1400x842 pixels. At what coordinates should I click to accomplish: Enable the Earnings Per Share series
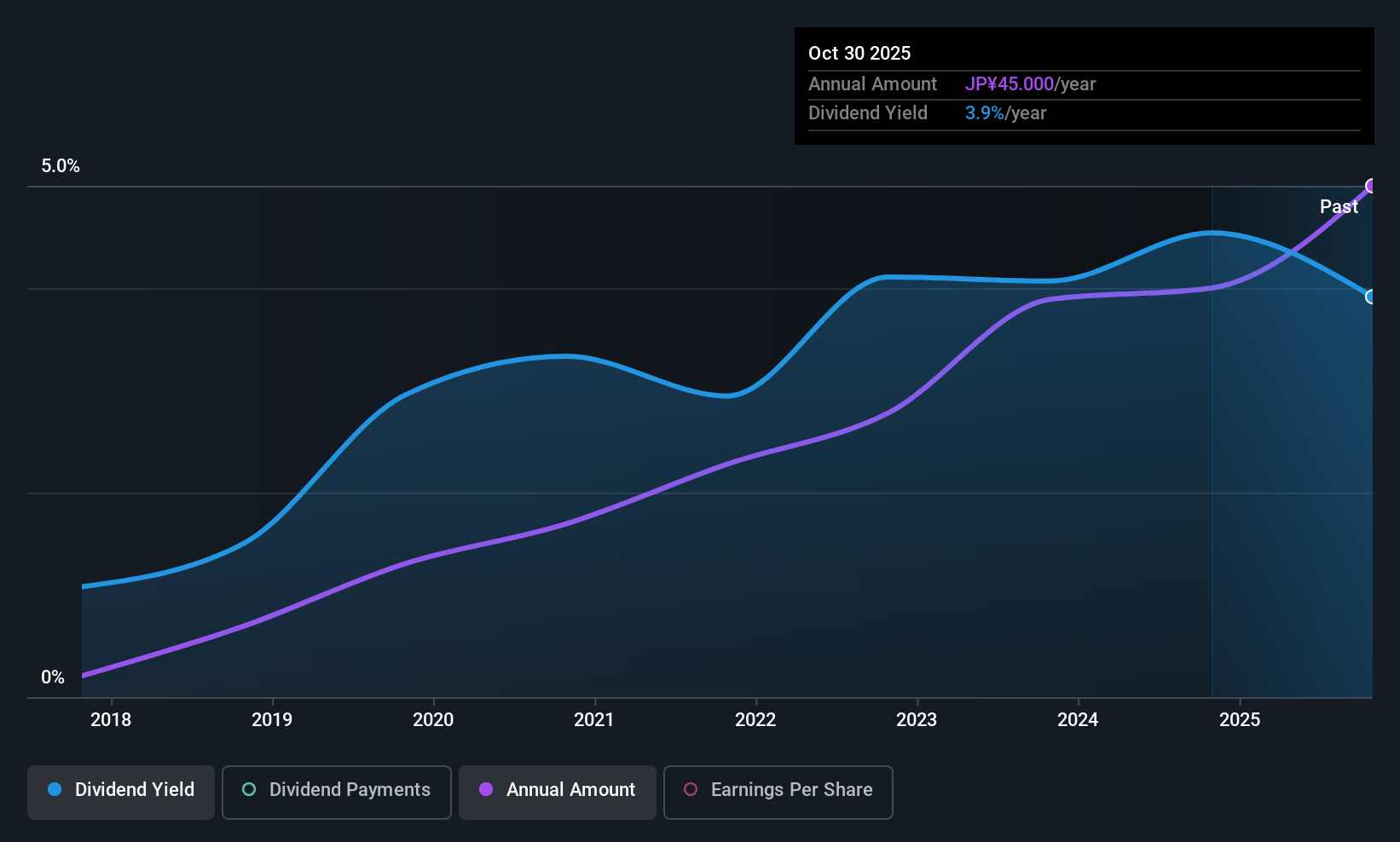[x=778, y=790]
